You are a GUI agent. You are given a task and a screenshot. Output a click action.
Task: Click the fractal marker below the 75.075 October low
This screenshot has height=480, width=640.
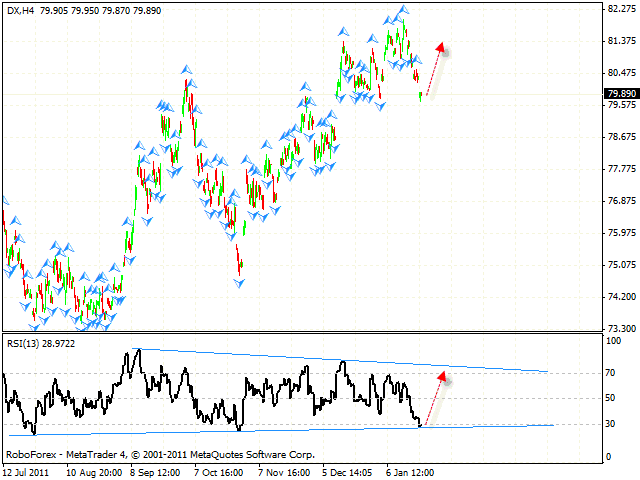click(239, 283)
